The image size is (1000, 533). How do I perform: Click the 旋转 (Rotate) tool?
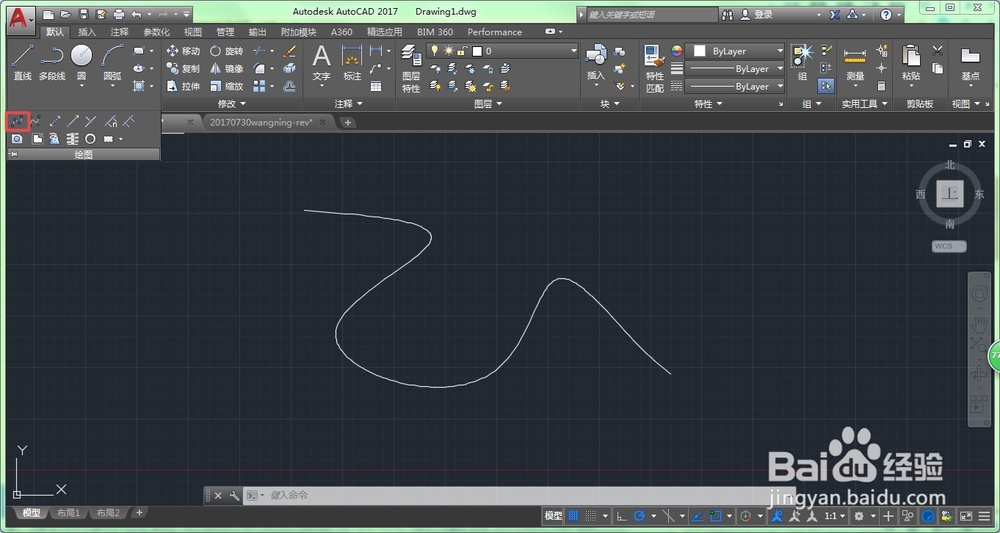tap(226, 51)
